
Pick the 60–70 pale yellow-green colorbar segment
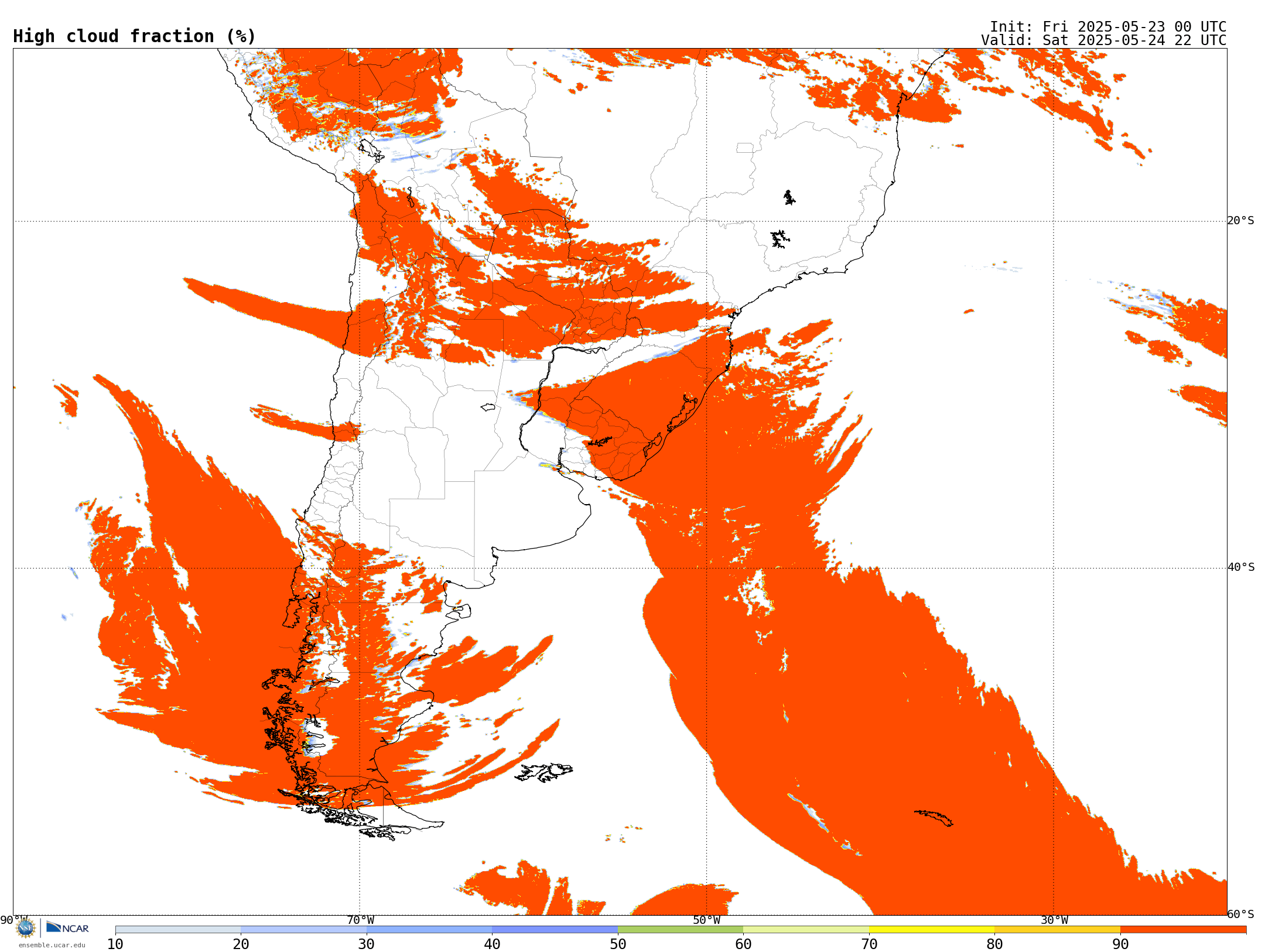pyautogui.click(x=806, y=930)
